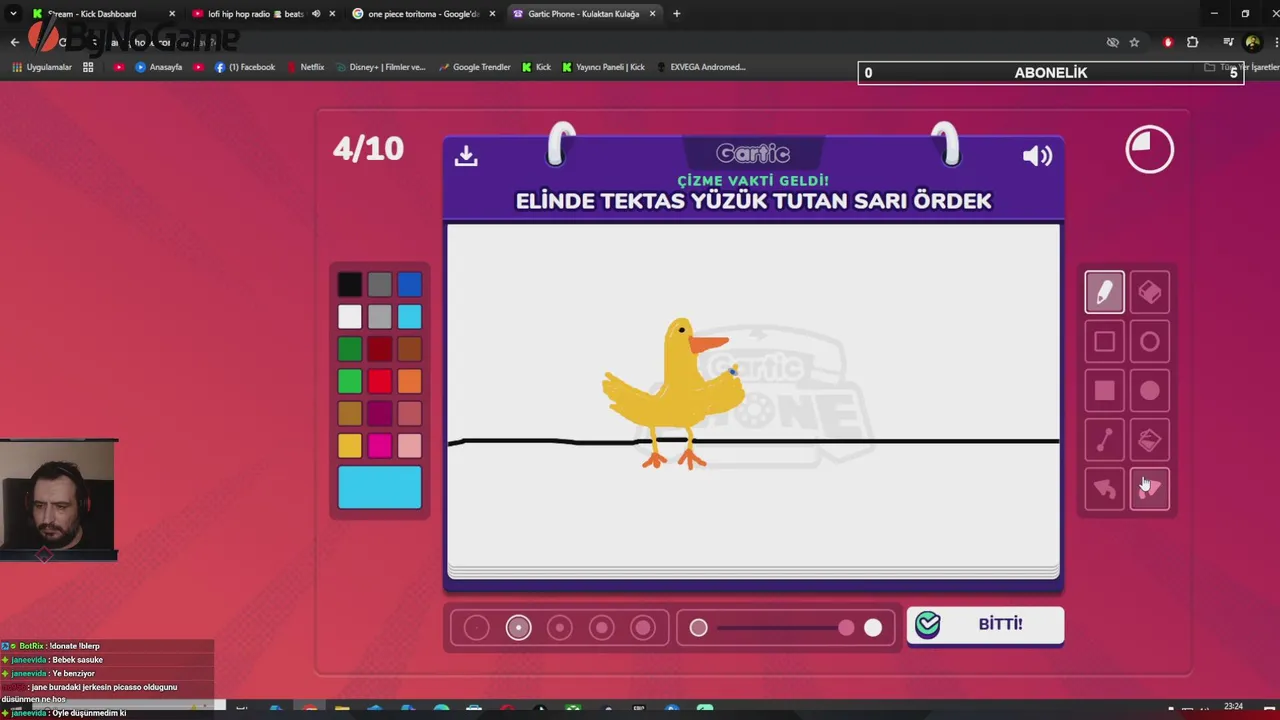Screen dimensions: 1280x720
Task: Open the browser extensions puzzle icon
Action: point(1192,42)
